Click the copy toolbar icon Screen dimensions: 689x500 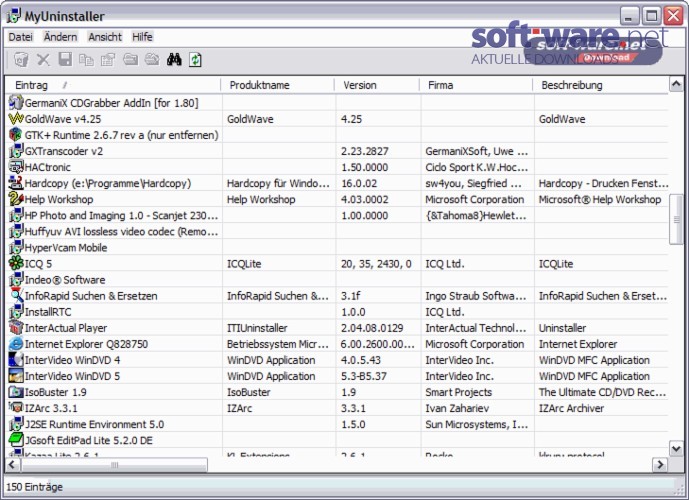click(x=86, y=59)
